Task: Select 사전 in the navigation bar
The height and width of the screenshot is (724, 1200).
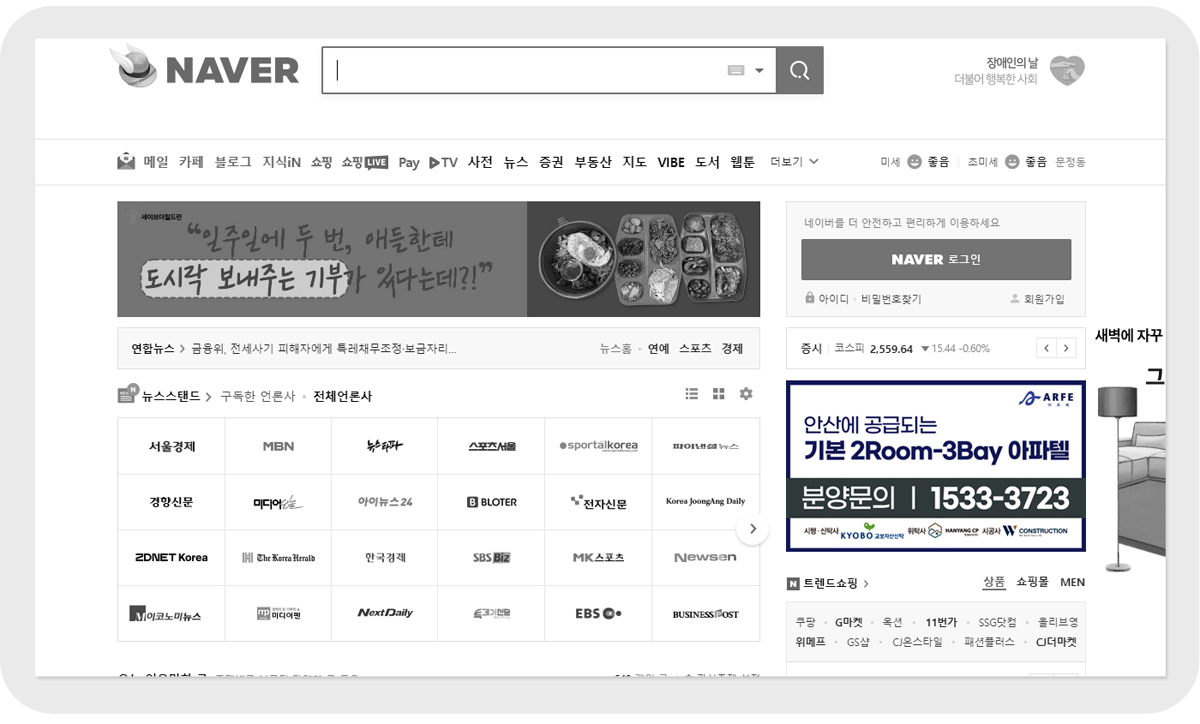Action: pyautogui.click(x=480, y=162)
